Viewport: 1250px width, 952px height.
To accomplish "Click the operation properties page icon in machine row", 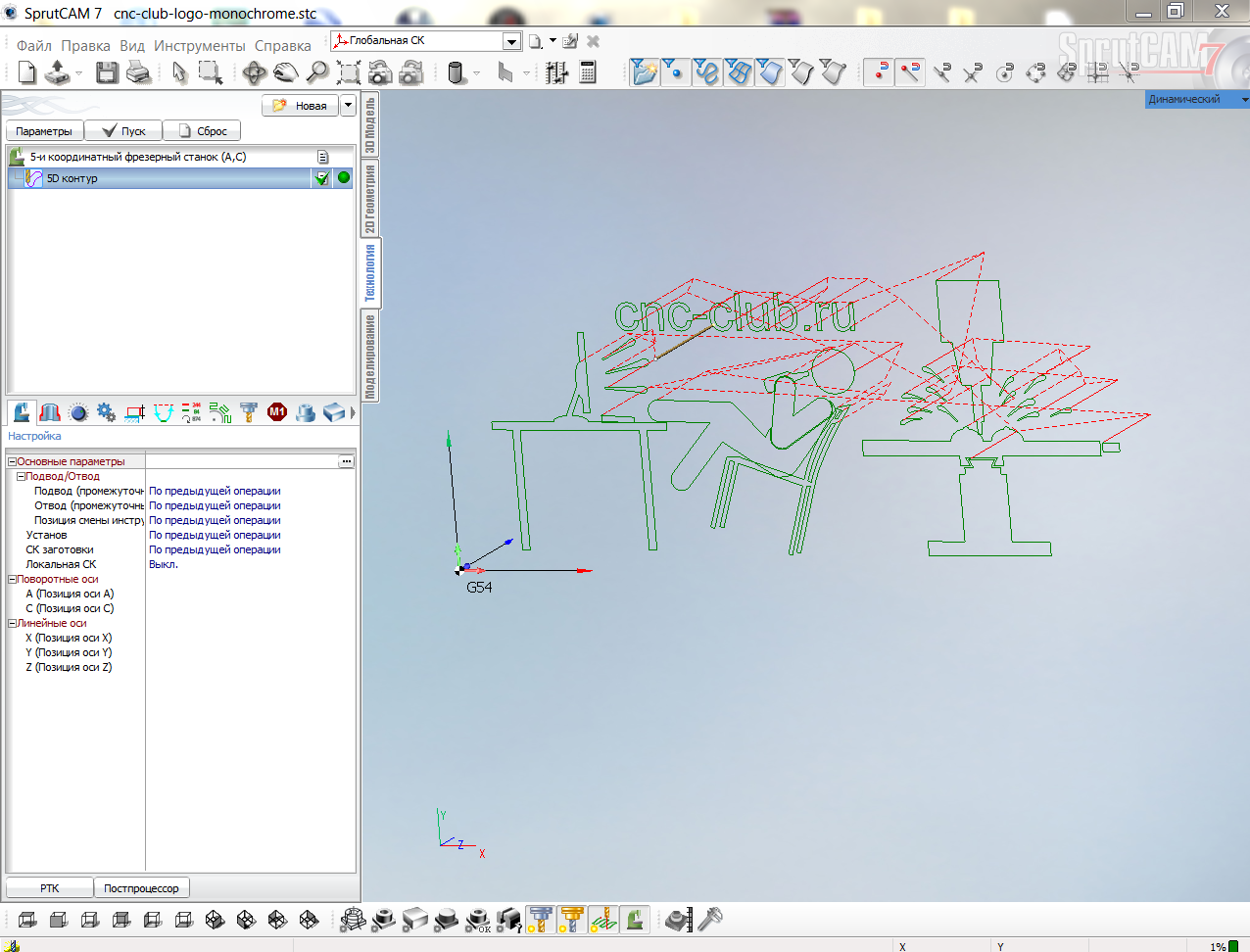I will click(322, 157).
